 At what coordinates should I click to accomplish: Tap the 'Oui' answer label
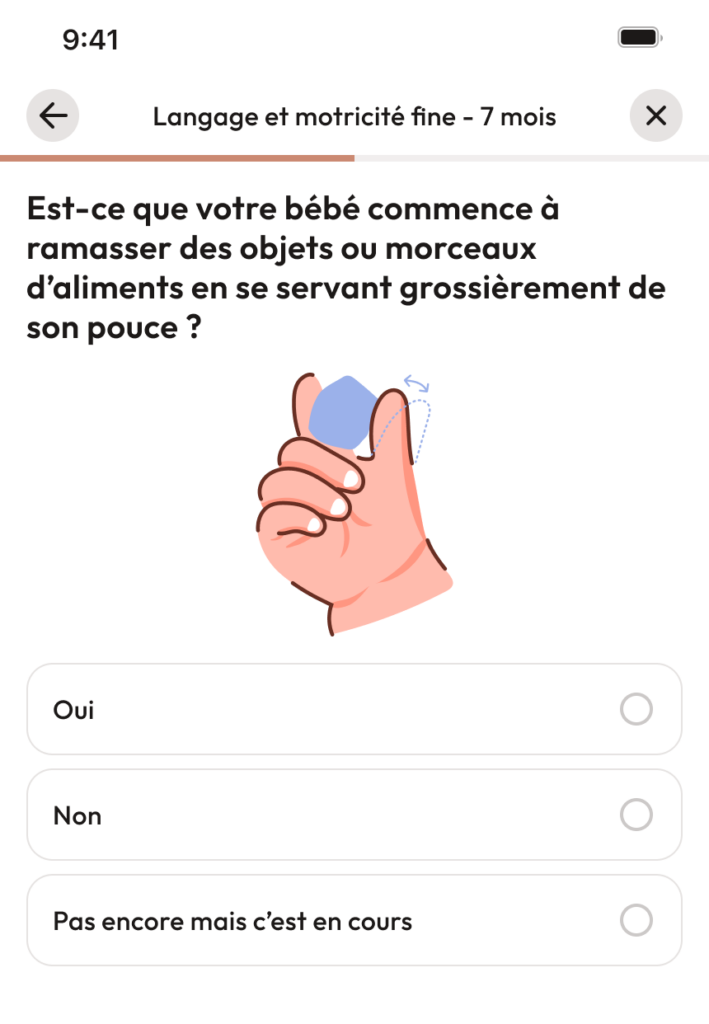(73, 710)
